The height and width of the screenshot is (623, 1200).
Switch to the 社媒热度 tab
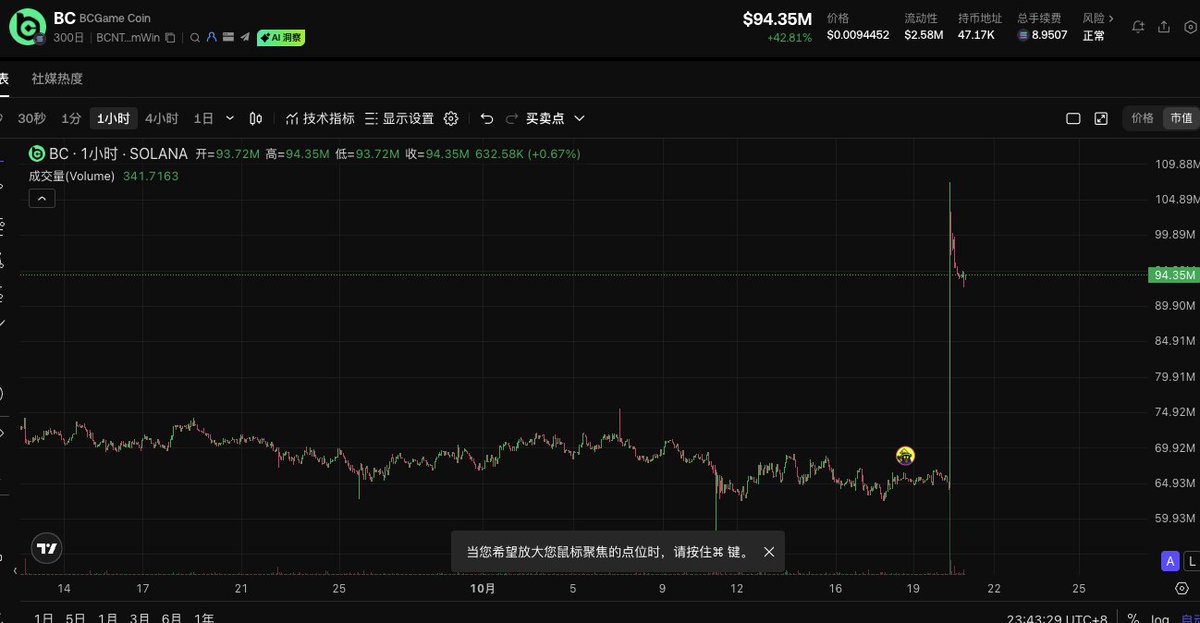pyautogui.click(x=57, y=78)
